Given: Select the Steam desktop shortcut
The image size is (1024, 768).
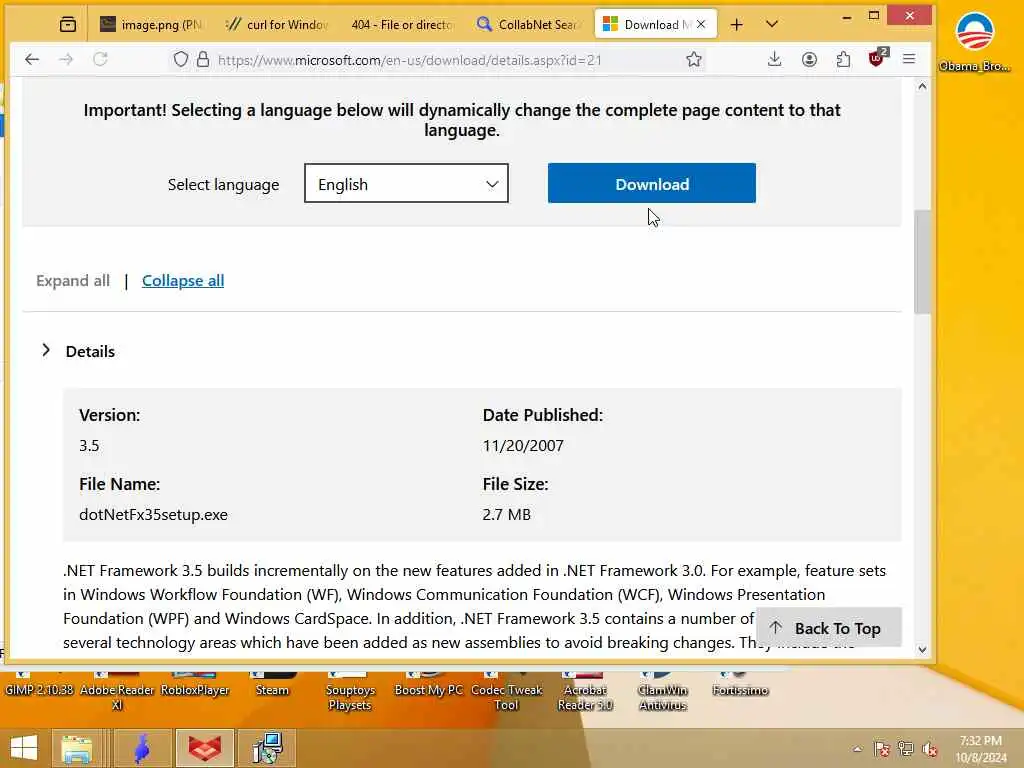Looking at the screenshot, I should 272,684.
